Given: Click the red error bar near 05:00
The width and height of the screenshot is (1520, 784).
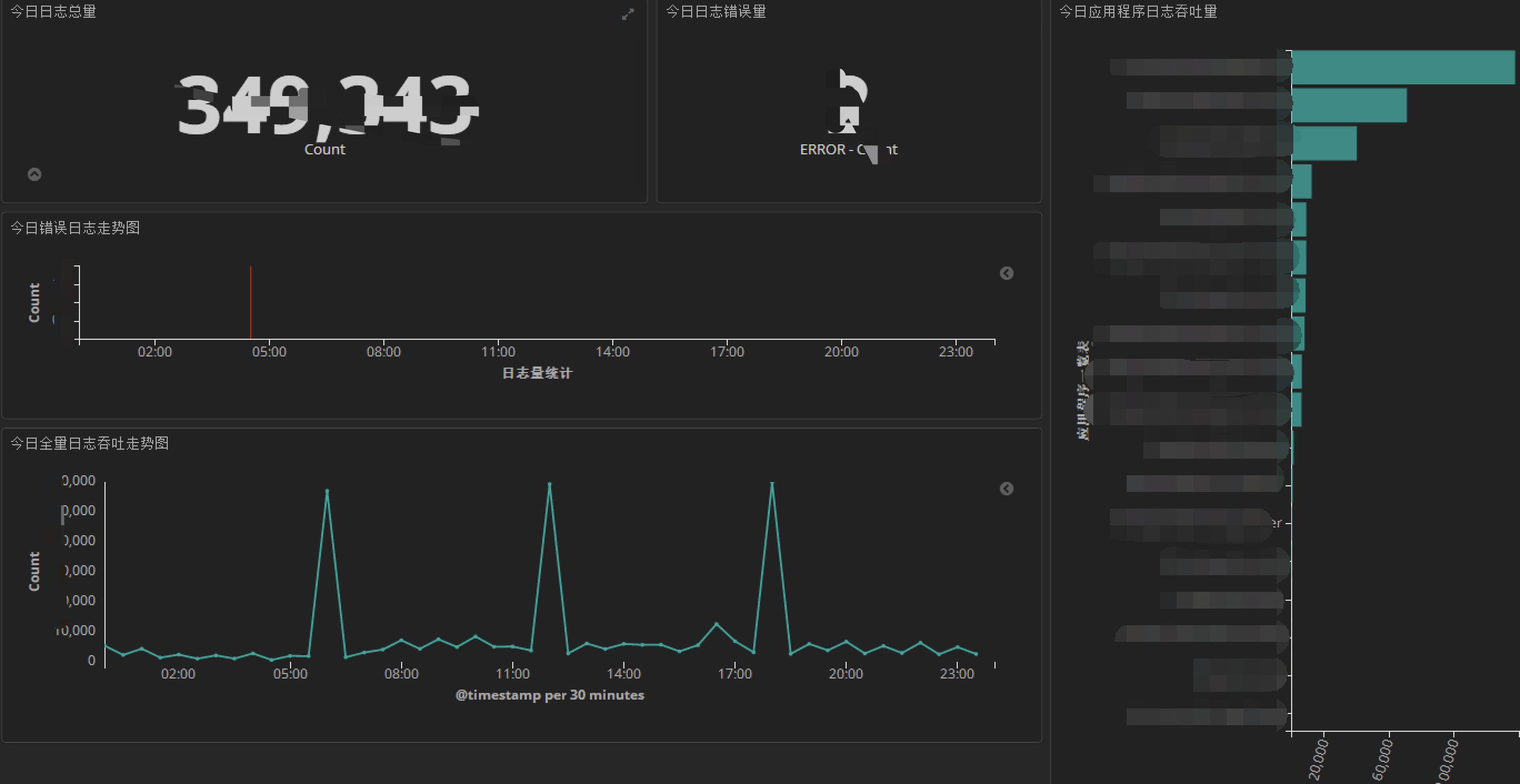Looking at the screenshot, I should 250,302.
